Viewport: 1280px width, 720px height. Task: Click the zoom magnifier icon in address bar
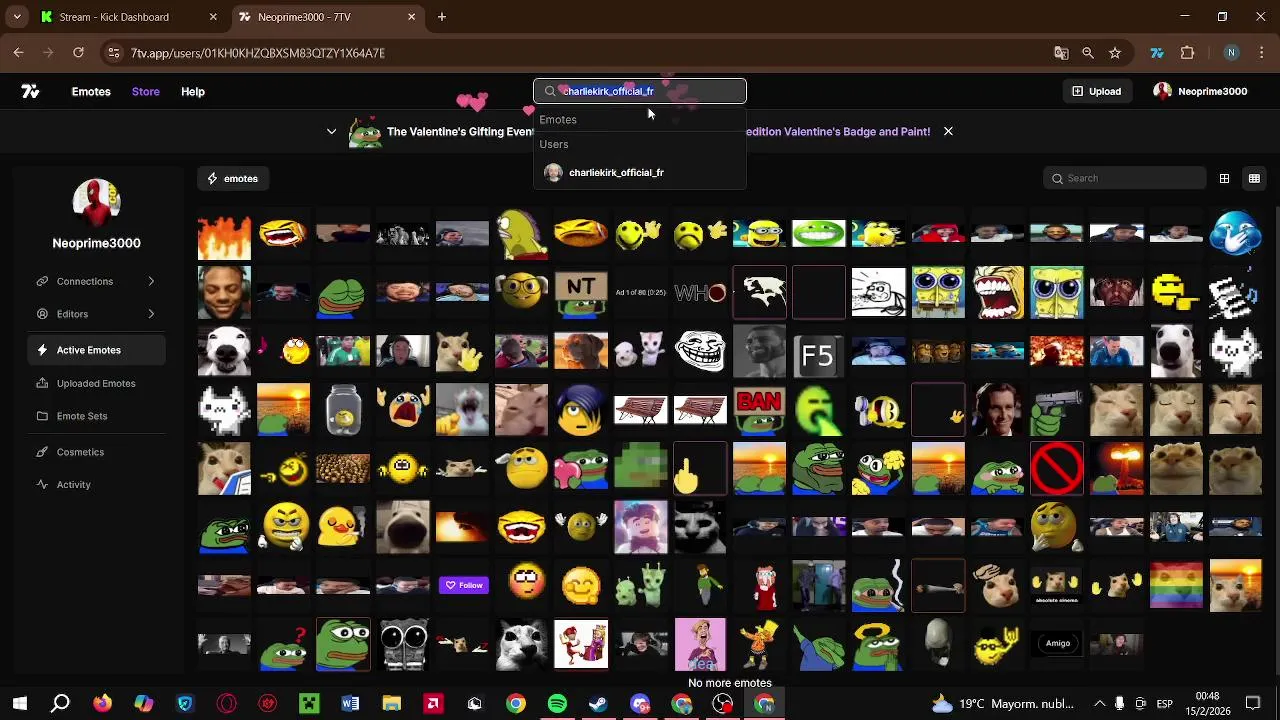(x=1088, y=53)
